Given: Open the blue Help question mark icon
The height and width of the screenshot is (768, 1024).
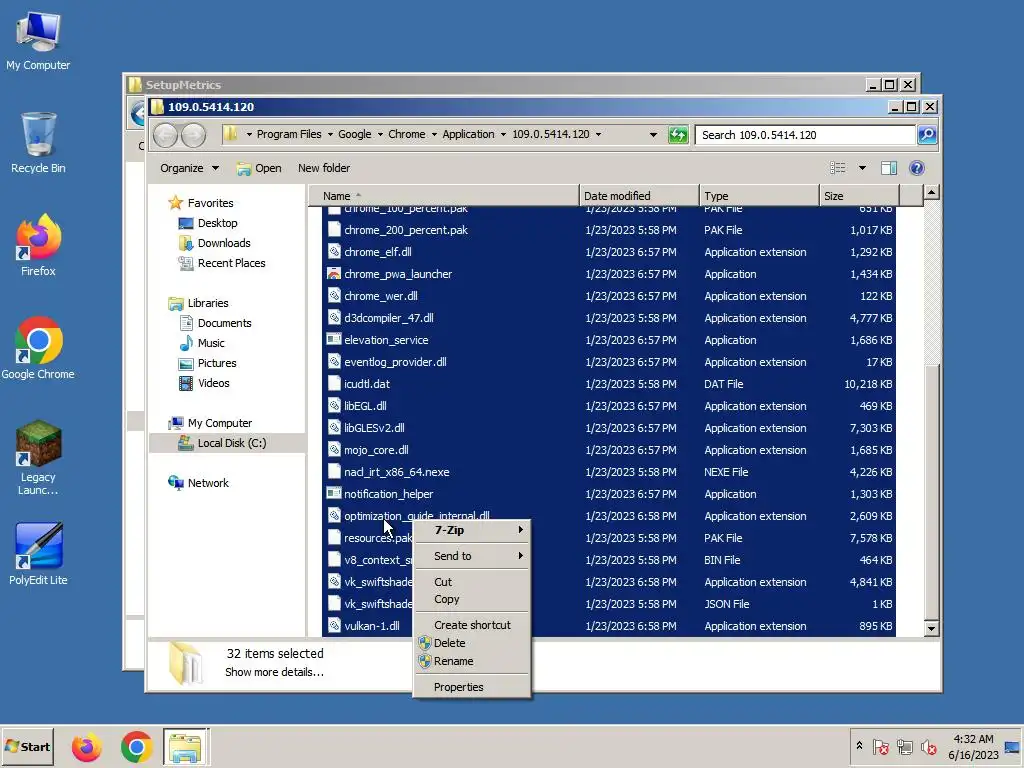Looking at the screenshot, I should point(916,168).
